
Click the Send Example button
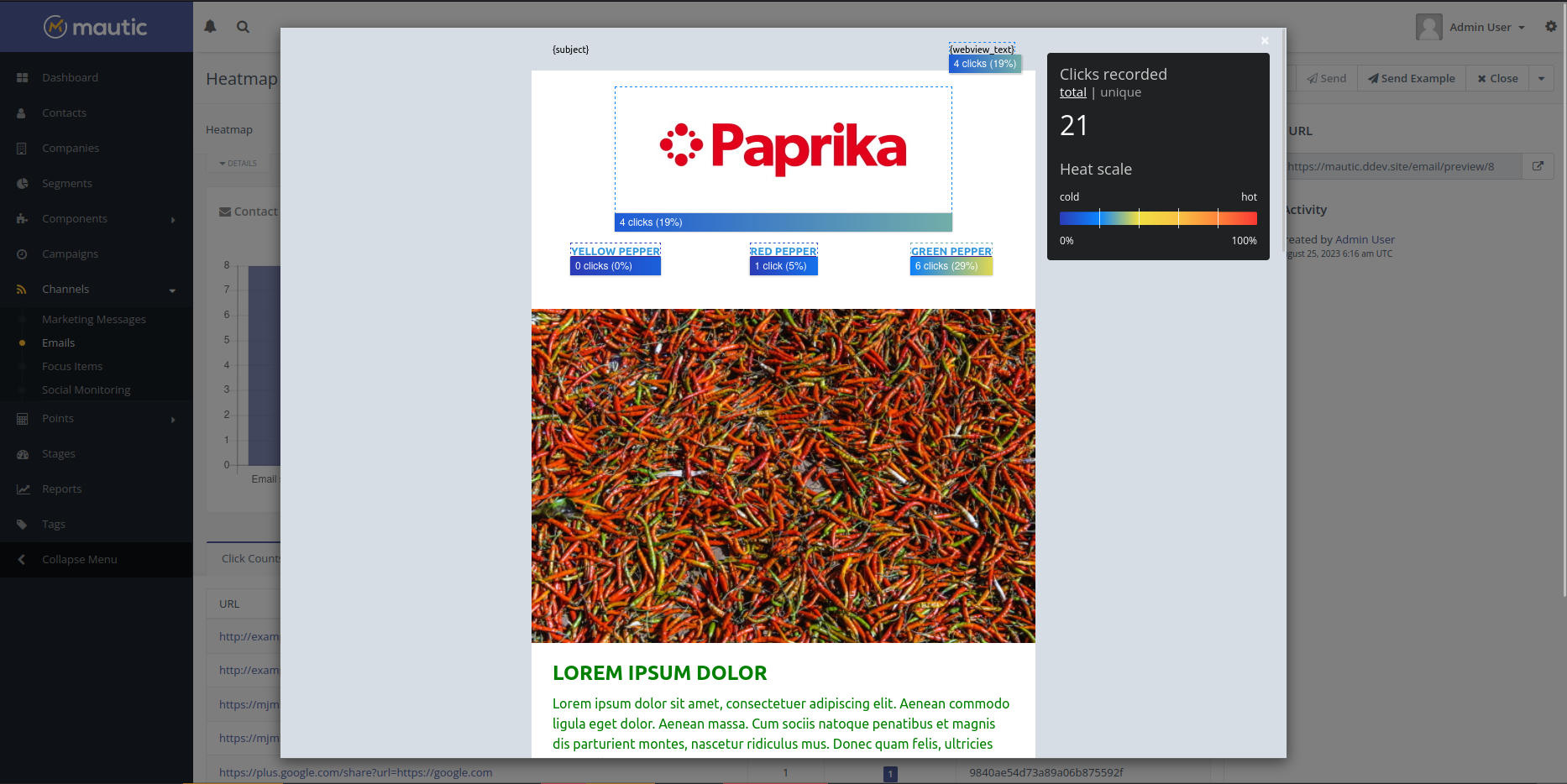tap(1411, 78)
